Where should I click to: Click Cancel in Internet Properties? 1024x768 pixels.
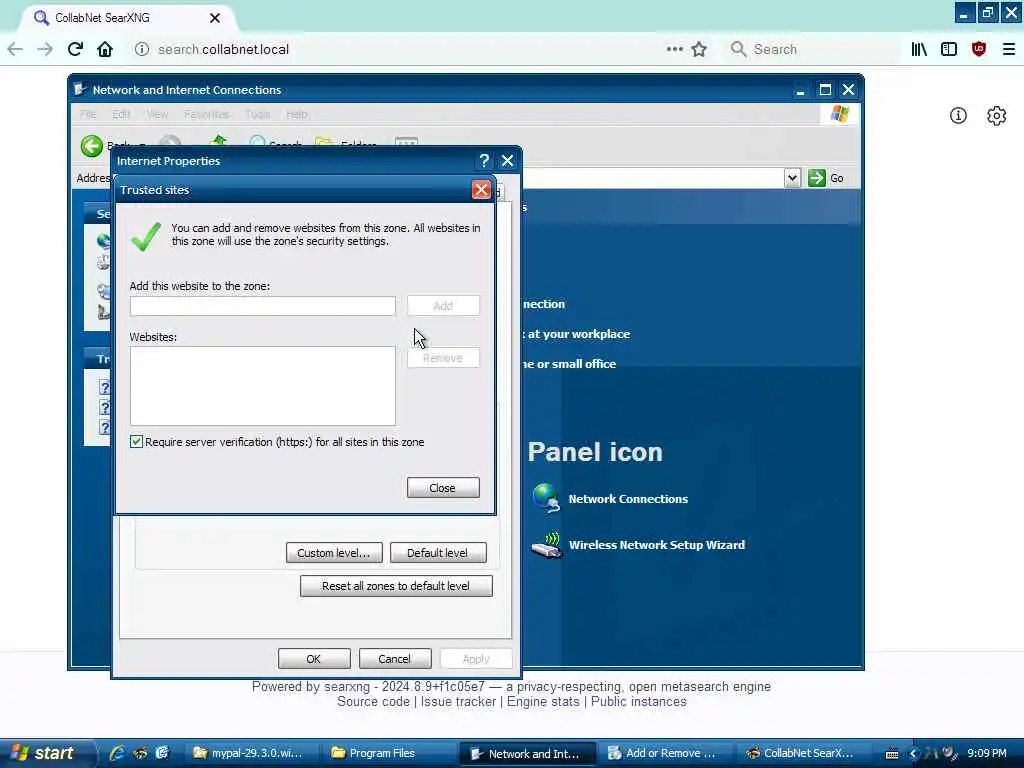(x=394, y=659)
